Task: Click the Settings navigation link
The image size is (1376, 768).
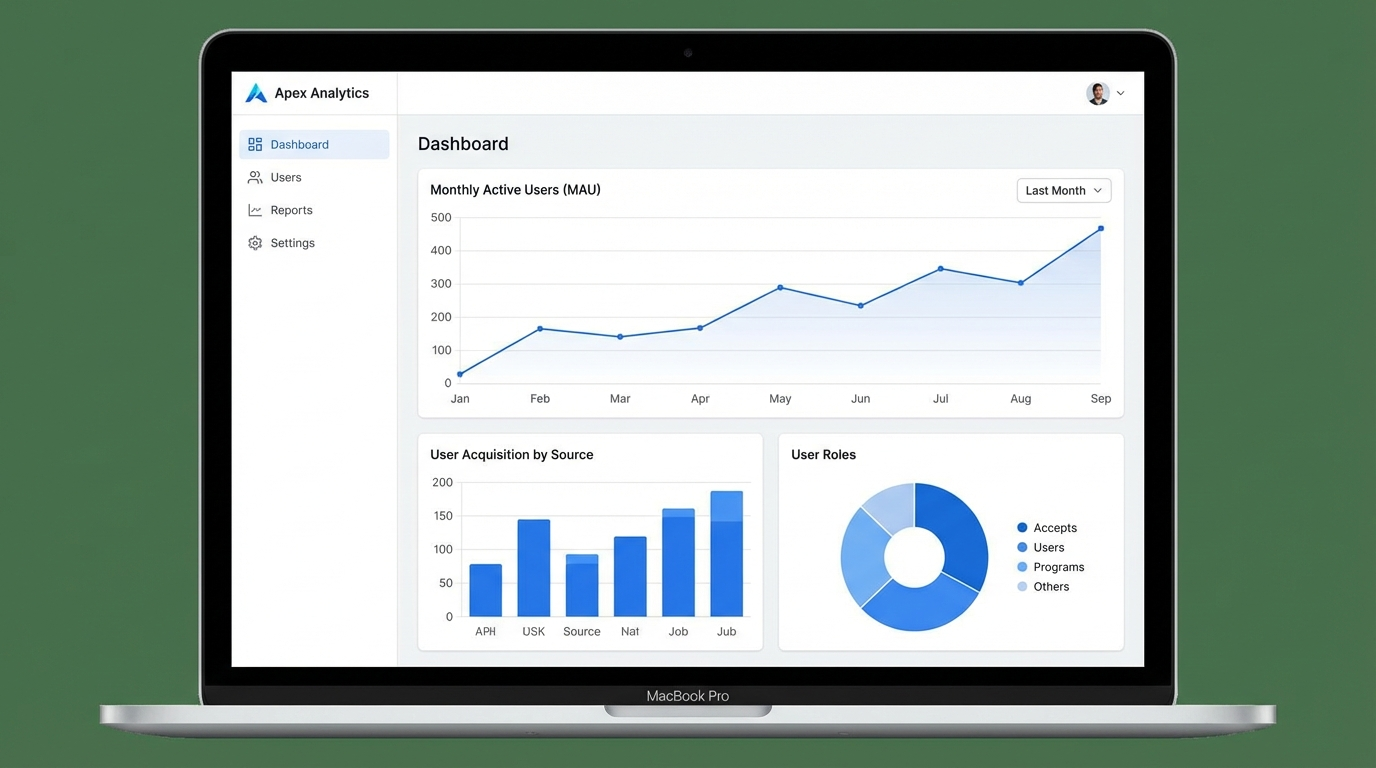Action: [293, 242]
